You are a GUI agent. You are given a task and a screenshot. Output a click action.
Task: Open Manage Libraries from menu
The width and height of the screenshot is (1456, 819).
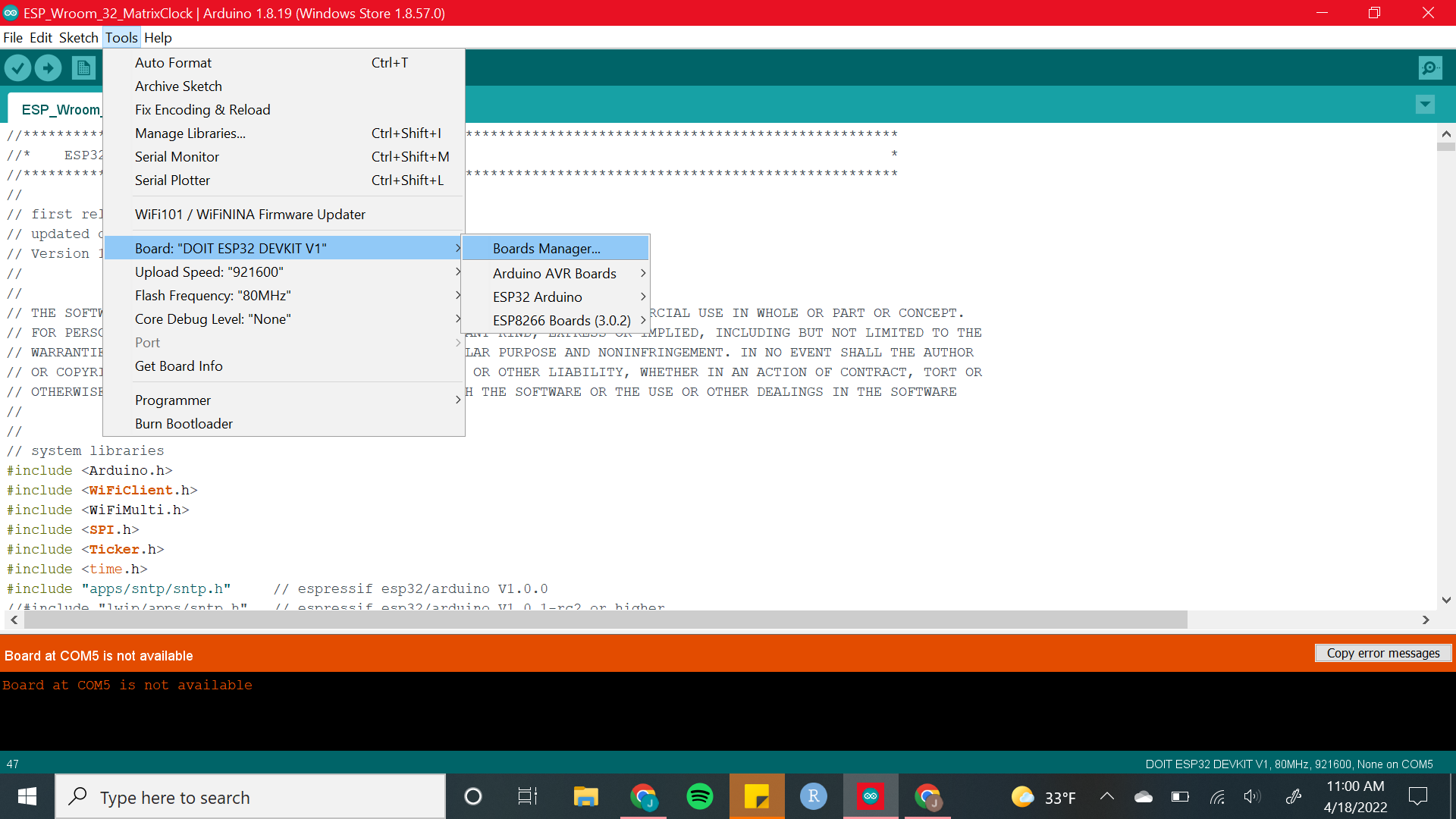point(284,133)
